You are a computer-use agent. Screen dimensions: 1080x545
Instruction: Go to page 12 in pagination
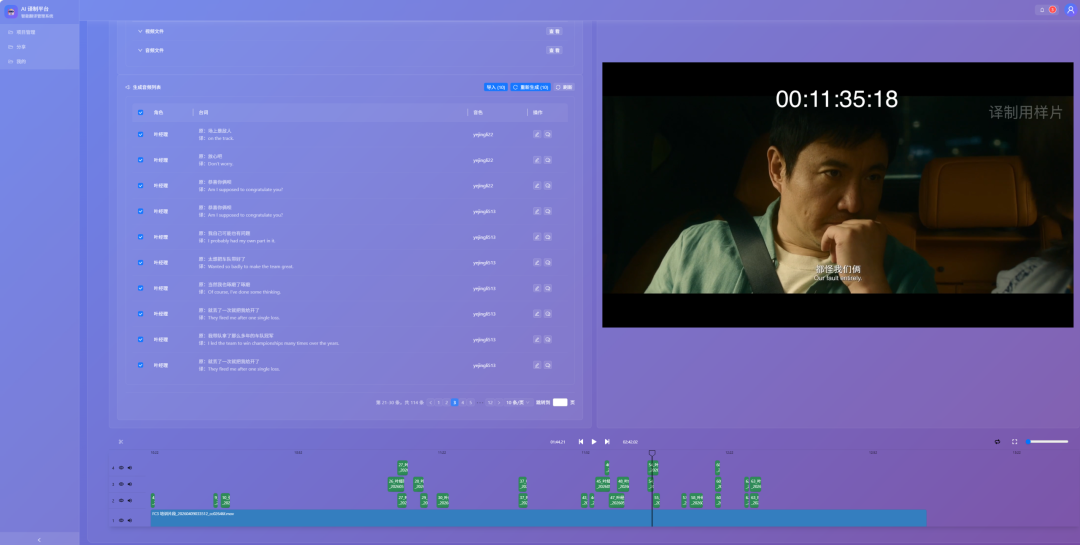pos(490,402)
